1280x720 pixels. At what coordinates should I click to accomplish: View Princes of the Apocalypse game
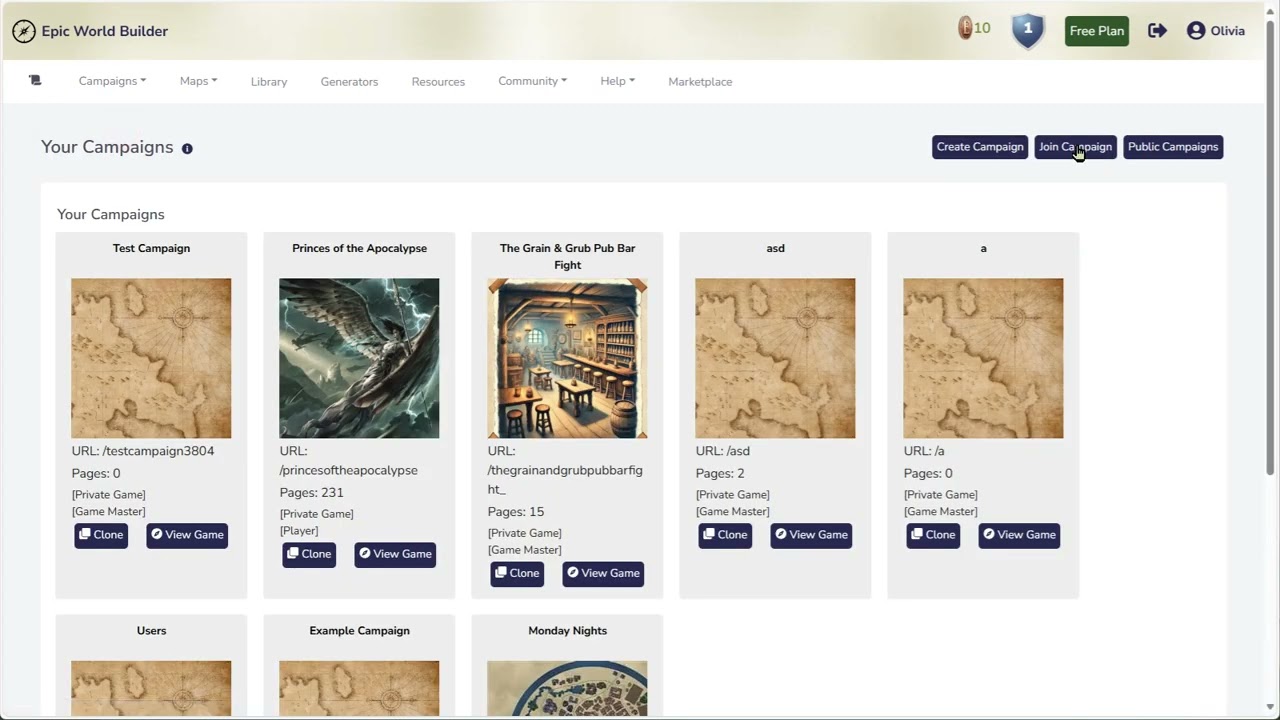pos(395,554)
